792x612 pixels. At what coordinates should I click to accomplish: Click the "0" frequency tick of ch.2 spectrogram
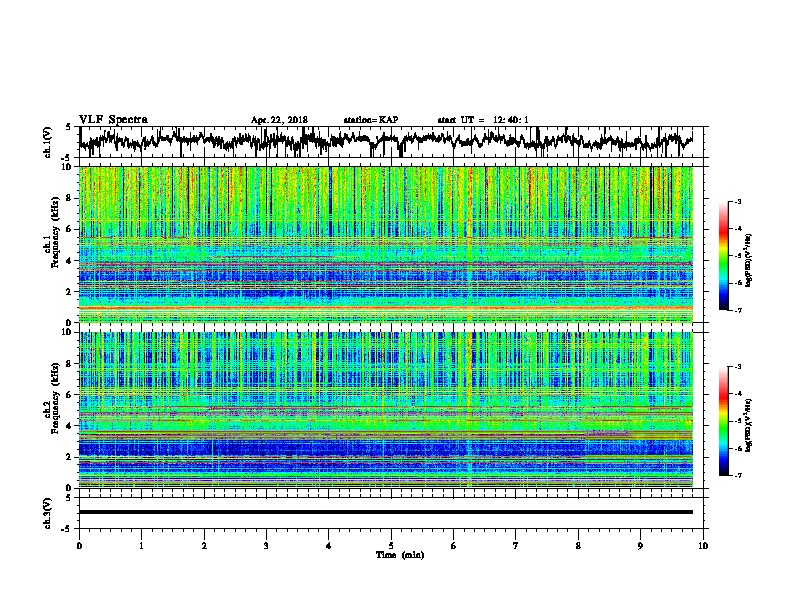click(x=69, y=487)
